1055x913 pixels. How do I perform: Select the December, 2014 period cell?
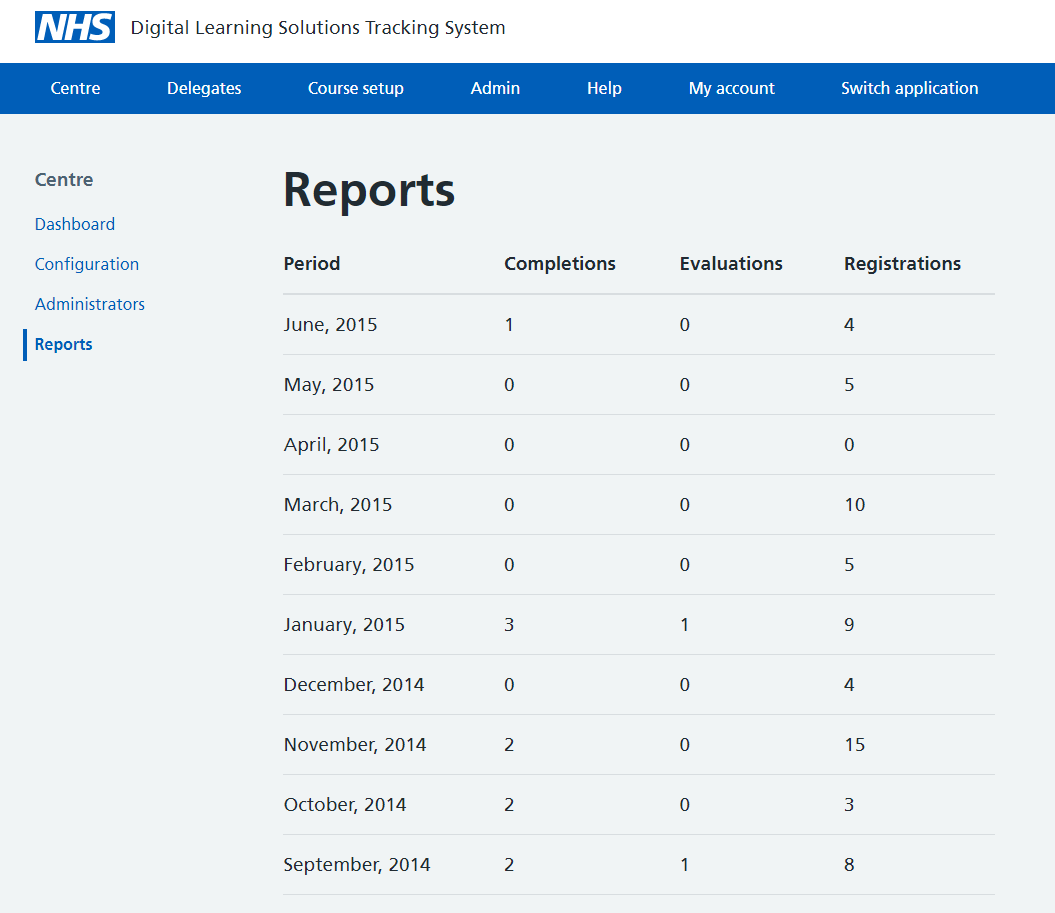[354, 685]
